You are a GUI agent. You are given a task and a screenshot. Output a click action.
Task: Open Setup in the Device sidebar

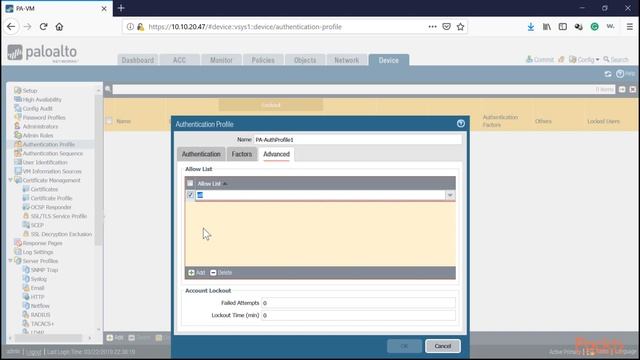click(x=30, y=91)
